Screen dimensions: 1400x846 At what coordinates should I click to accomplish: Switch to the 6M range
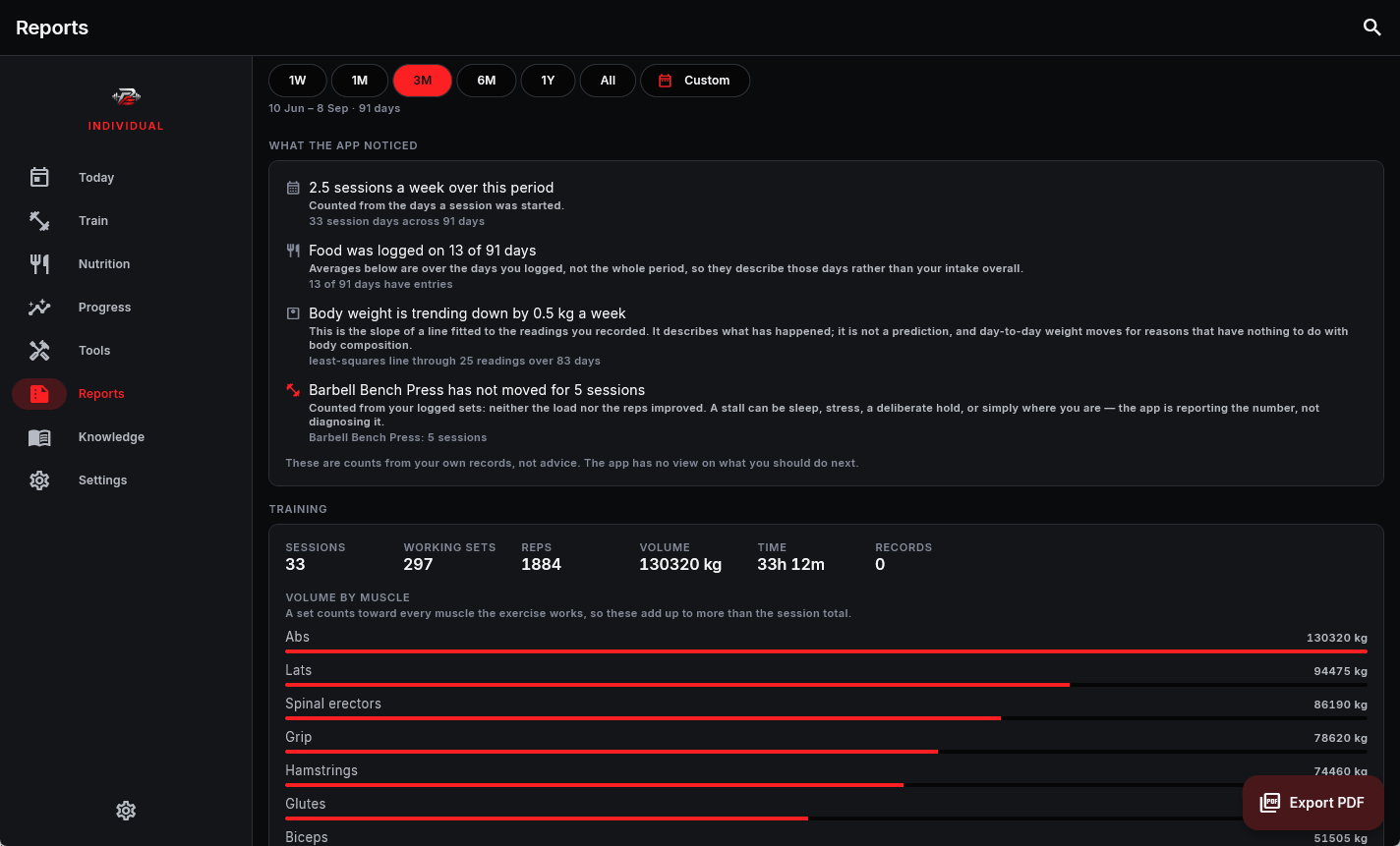click(487, 81)
